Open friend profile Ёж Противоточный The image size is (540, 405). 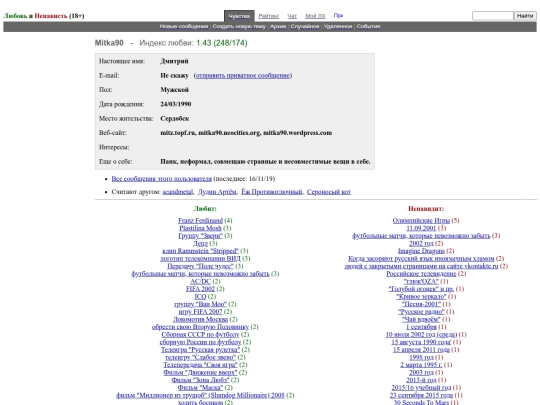tap(271, 192)
